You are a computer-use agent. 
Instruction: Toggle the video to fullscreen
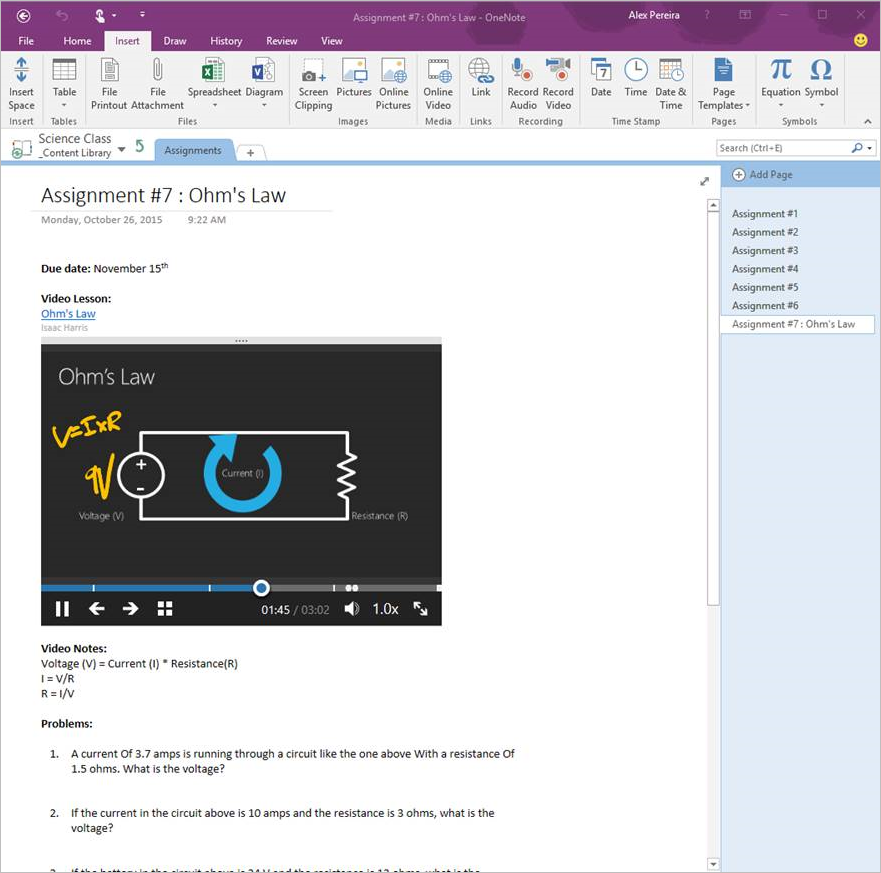(420, 609)
